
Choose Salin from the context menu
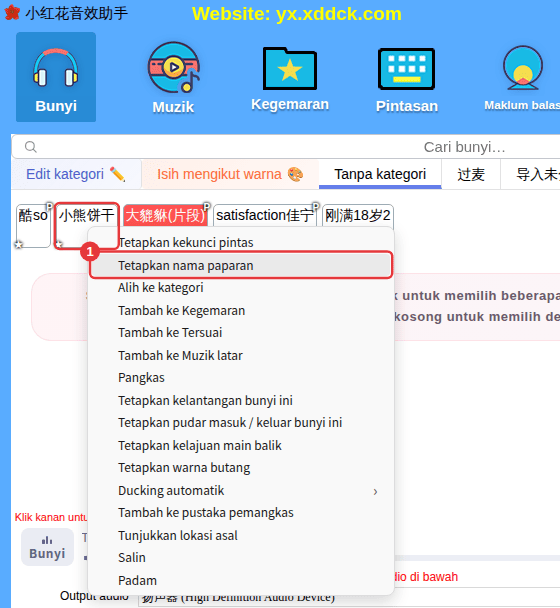point(241,558)
